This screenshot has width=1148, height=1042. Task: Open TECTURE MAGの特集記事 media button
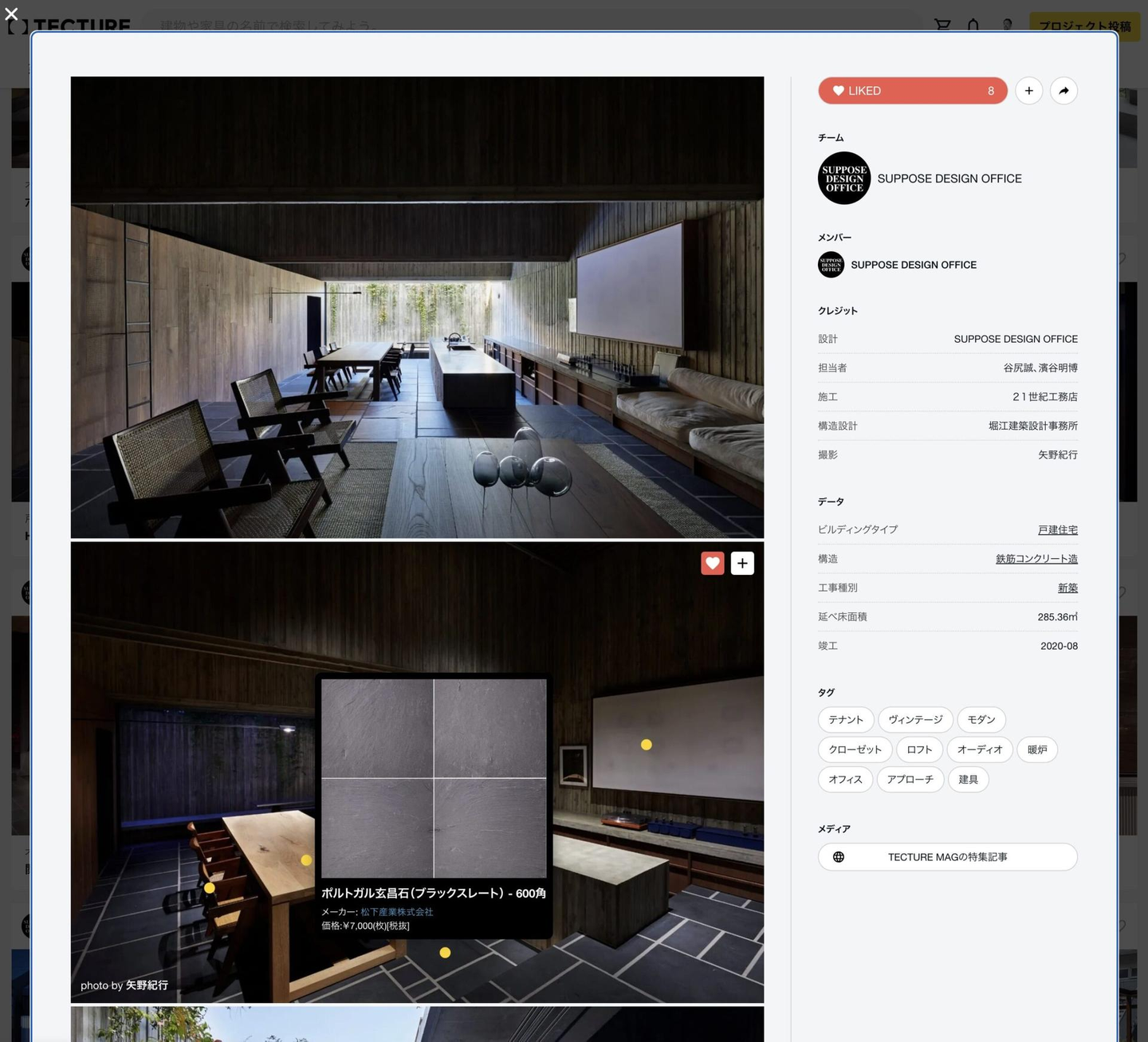tap(947, 857)
